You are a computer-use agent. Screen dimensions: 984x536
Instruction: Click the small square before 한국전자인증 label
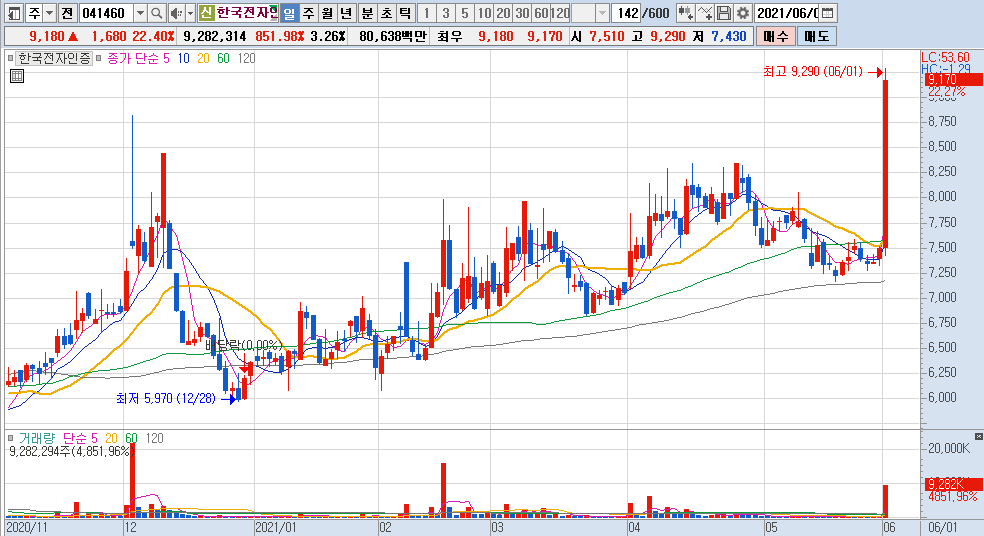point(10,58)
